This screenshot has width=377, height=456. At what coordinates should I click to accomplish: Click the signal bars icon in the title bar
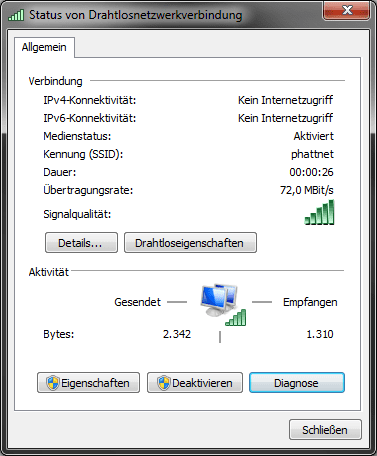point(16,15)
